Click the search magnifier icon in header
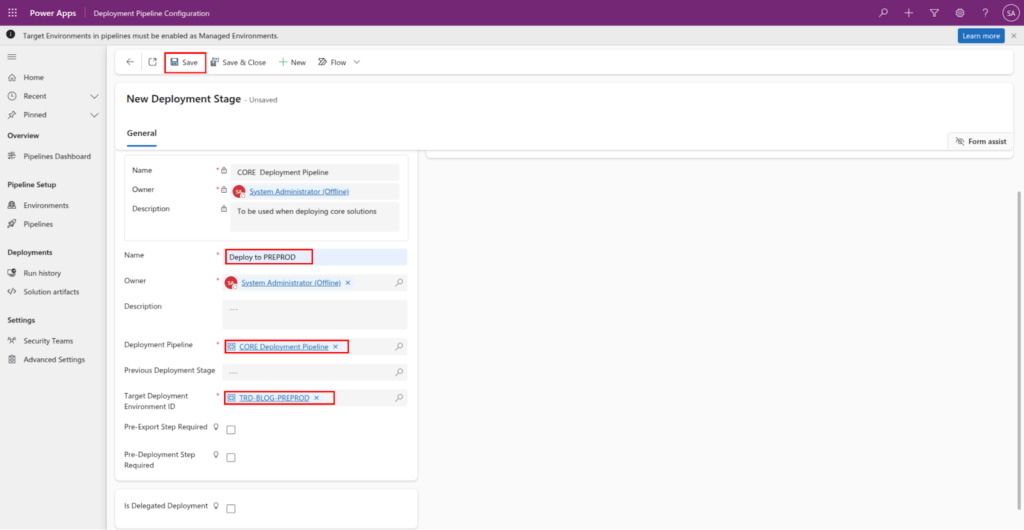Screen dimensions: 1024x530 pyautogui.click(x=883, y=13)
